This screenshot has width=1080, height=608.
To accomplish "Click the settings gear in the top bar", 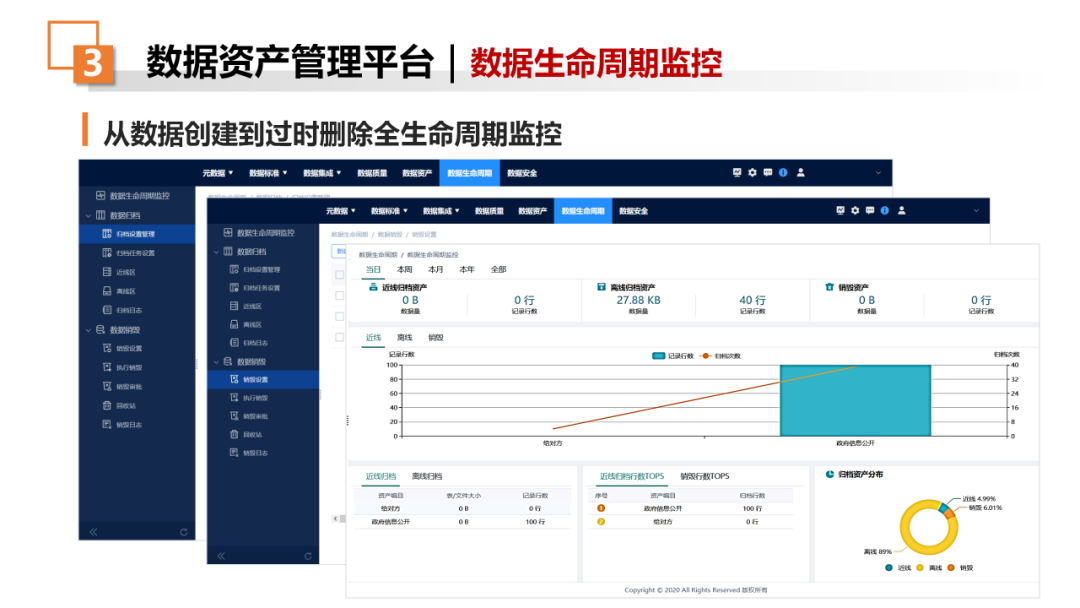I will (x=855, y=209).
